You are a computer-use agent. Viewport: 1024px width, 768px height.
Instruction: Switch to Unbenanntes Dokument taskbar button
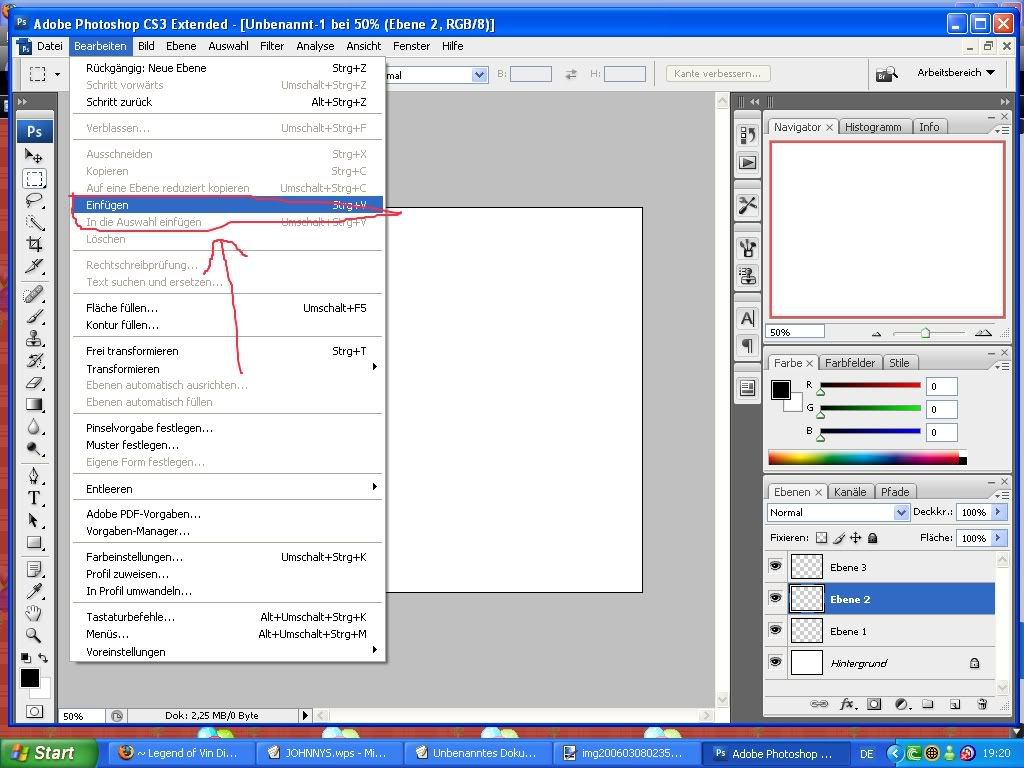475,753
